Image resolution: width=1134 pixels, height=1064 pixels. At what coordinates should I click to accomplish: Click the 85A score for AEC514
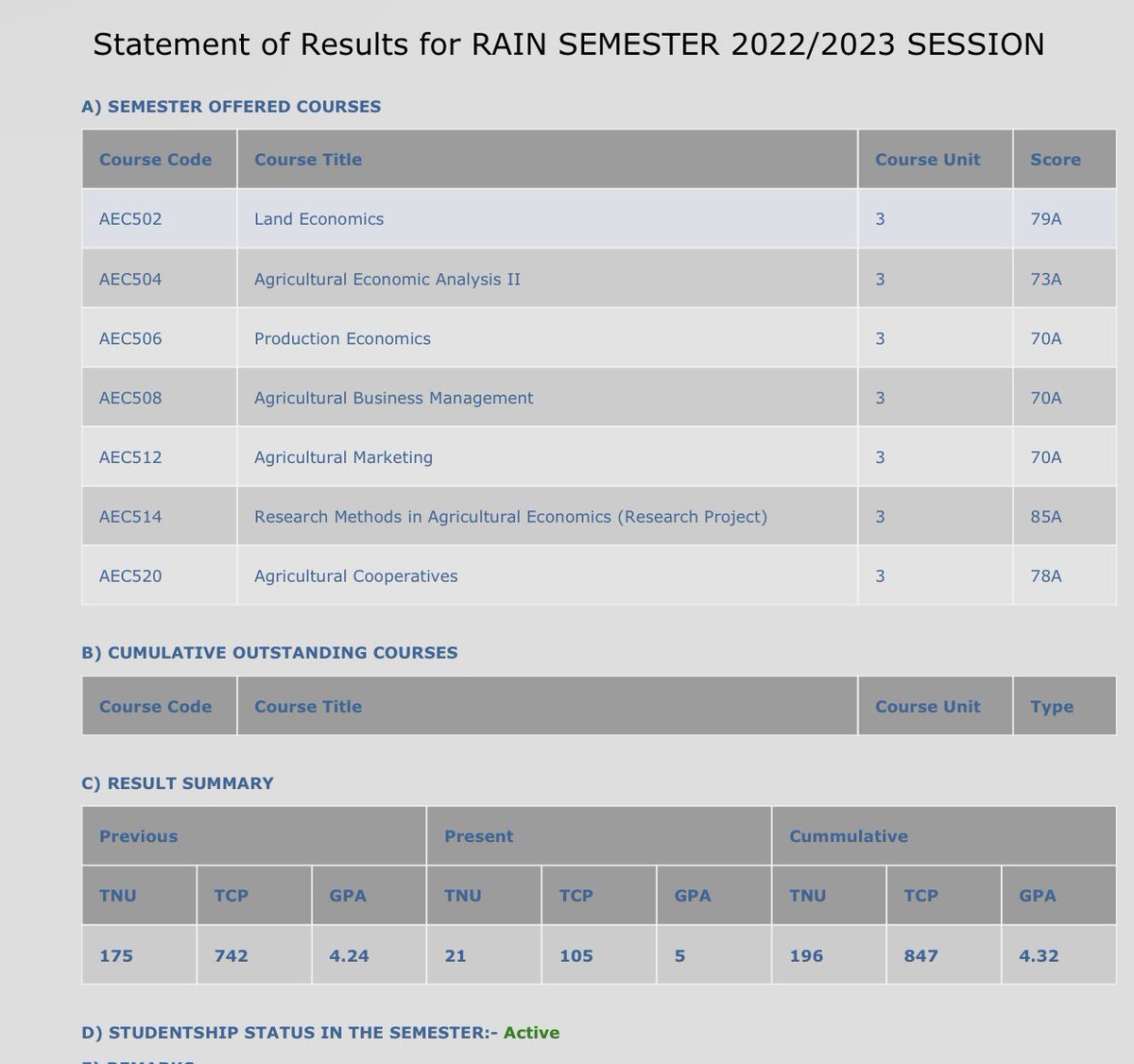click(x=1046, y=517)
